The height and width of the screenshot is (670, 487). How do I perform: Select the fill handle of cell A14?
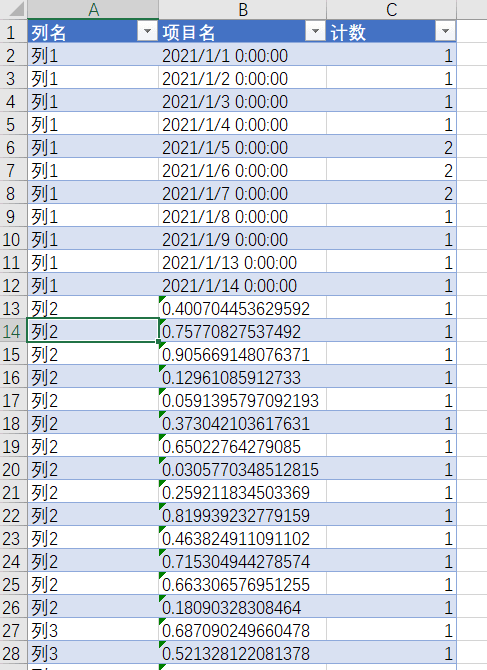(158, 342)
